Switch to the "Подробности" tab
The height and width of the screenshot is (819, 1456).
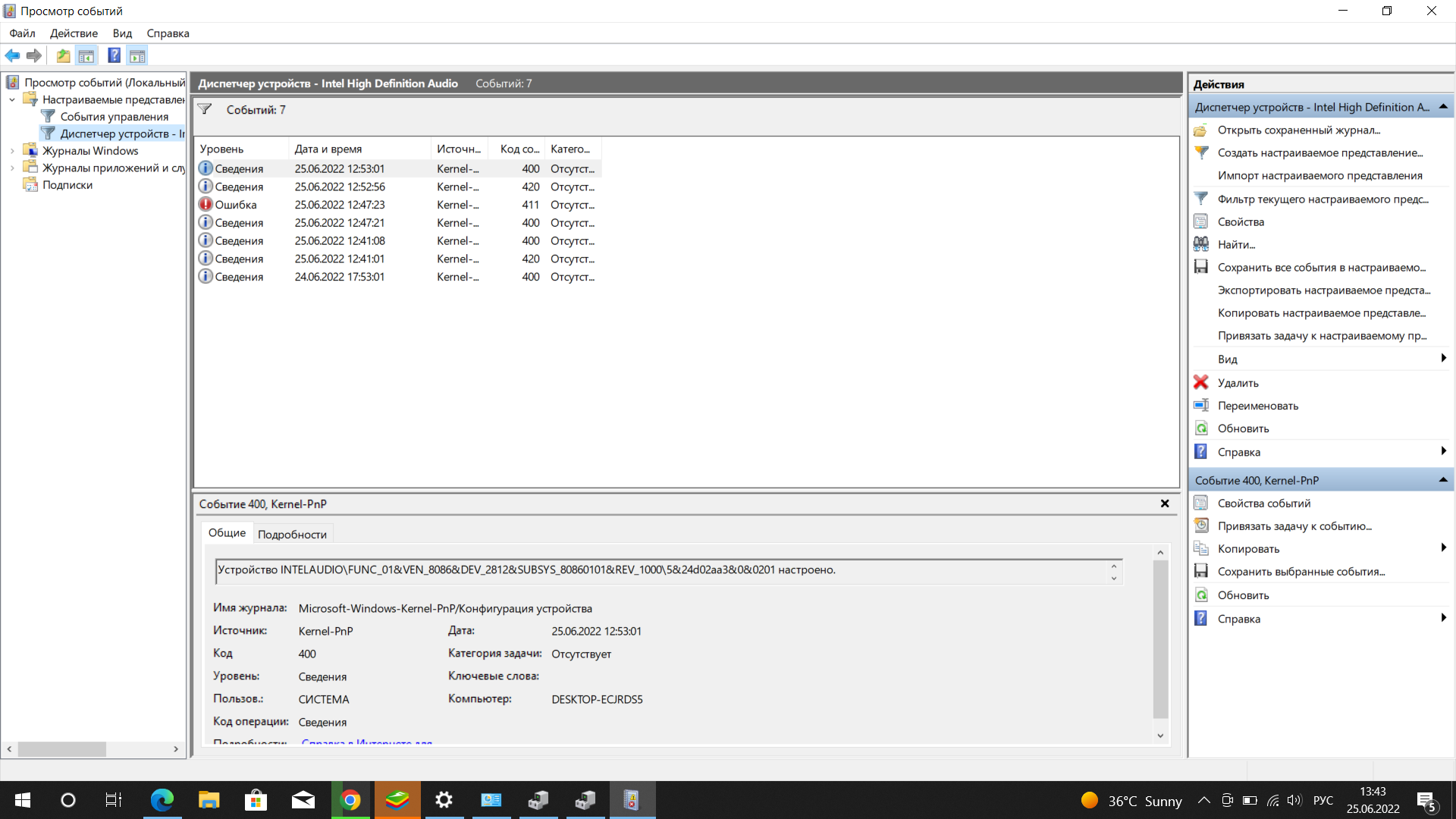[293, 534]
